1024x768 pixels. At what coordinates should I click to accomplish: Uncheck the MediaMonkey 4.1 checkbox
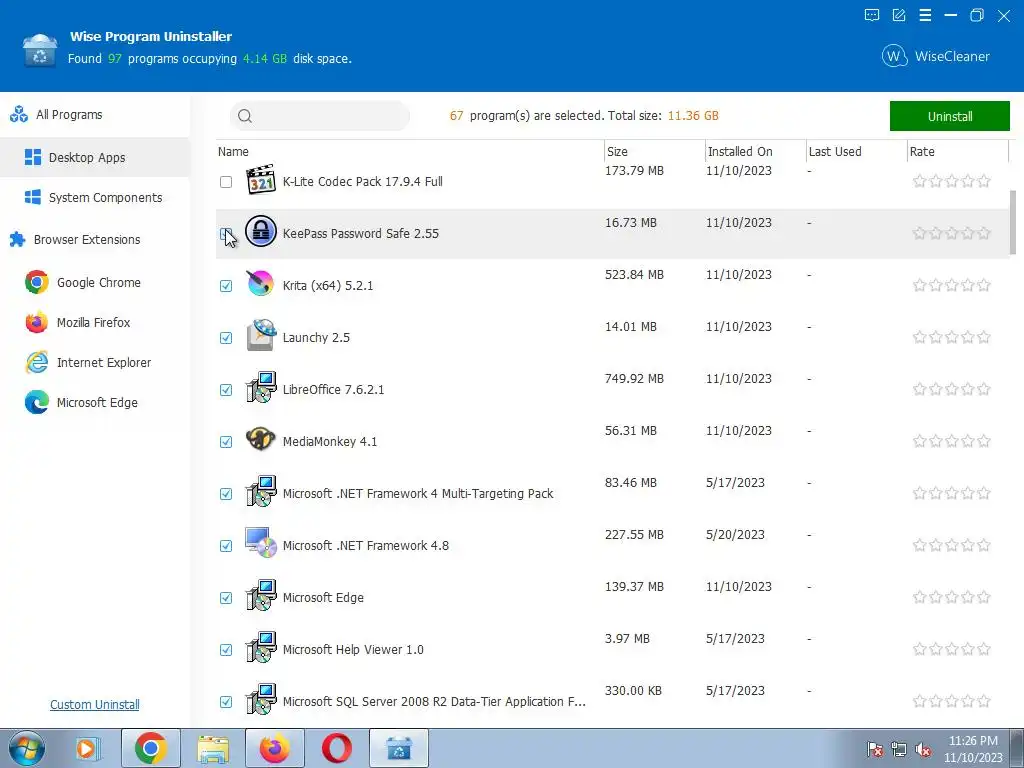pyautogui.click(x=226, y=441)
